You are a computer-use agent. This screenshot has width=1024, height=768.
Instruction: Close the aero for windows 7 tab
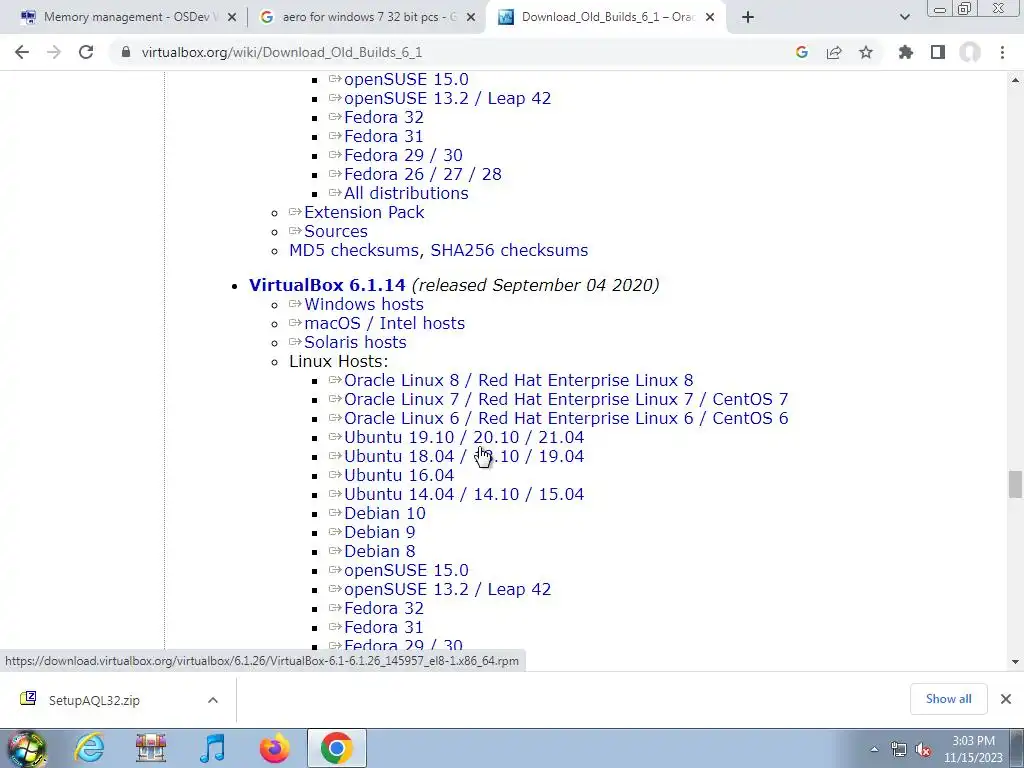tap(471, 18)
